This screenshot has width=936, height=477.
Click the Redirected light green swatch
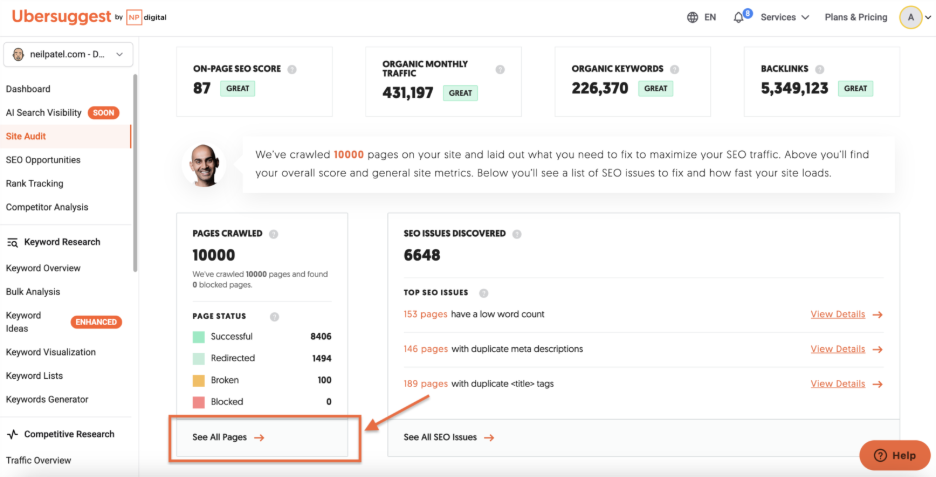(199, 359)
